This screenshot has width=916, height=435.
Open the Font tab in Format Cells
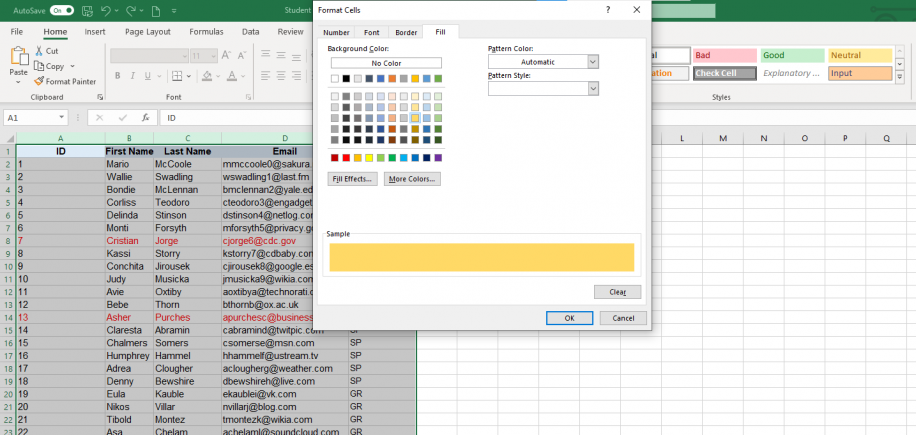pyautogui.click(x=372, y=33)
